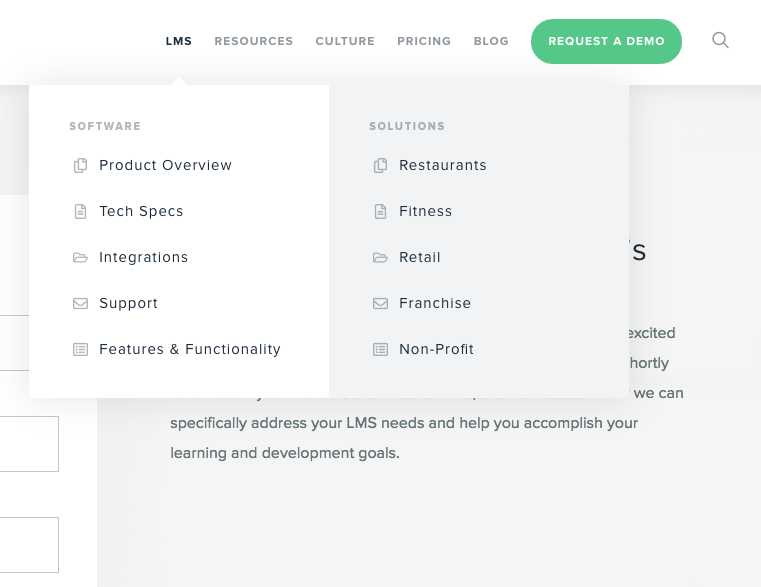Open the Blog page
Viewport: 761px width, 587px height.
pos(491,41)
